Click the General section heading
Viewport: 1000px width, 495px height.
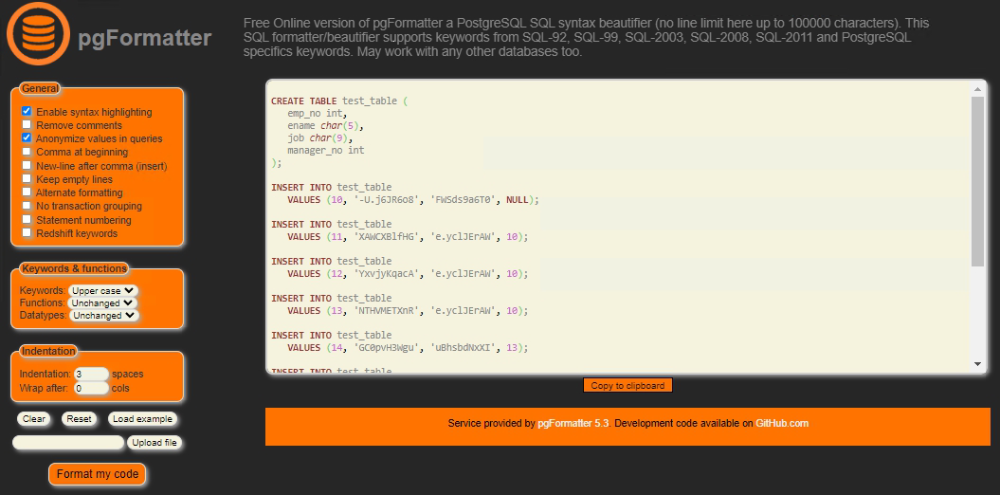[40, 89]
